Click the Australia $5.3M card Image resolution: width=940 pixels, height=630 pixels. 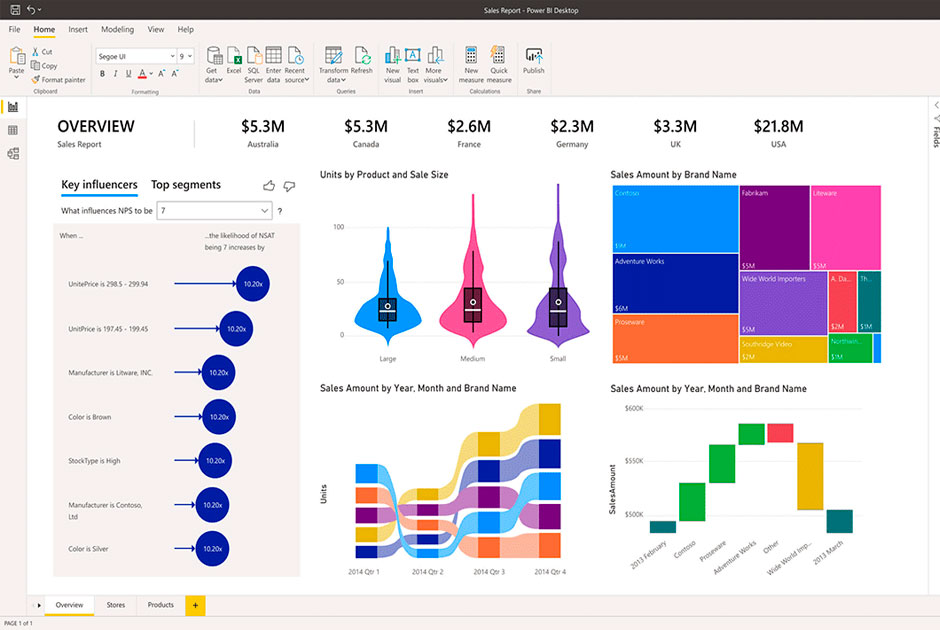click(263, 133)
